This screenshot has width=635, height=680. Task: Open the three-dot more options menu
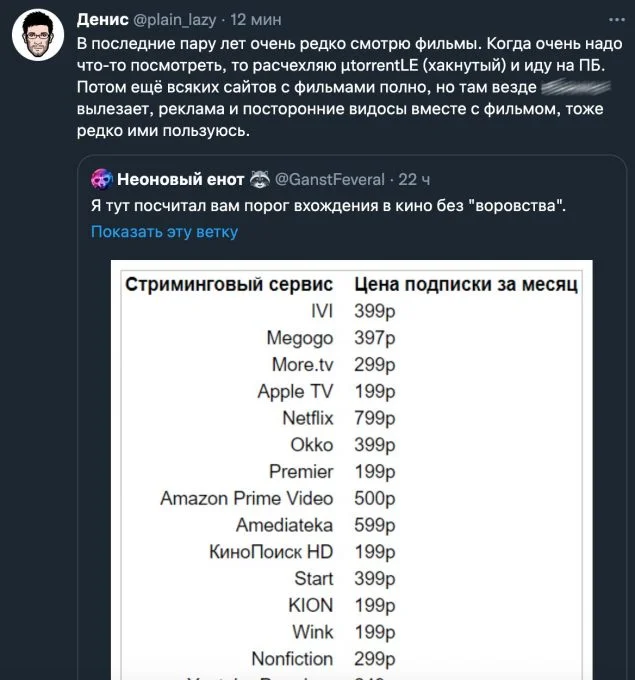[617, 20]
